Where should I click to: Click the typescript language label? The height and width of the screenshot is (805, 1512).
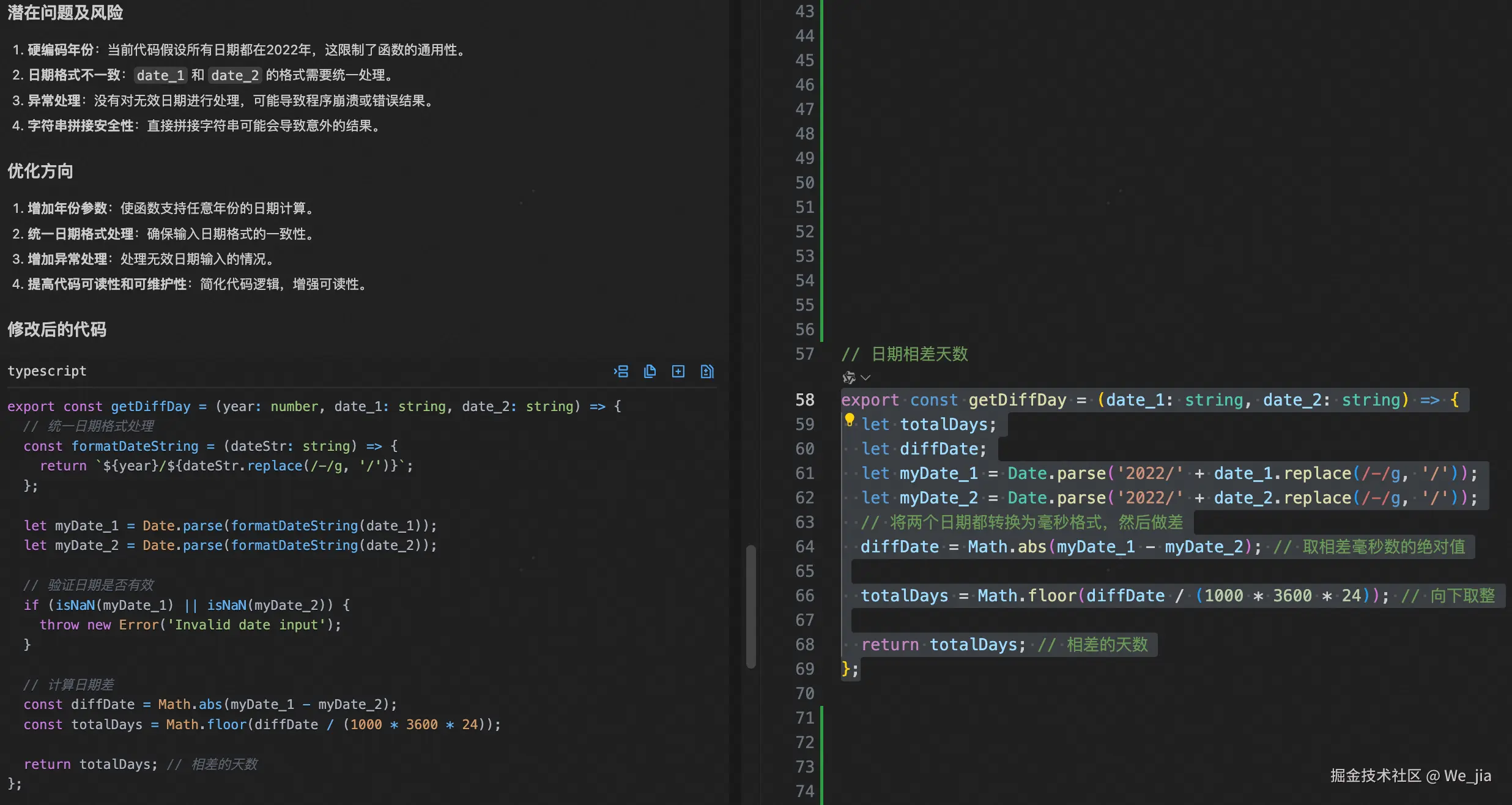47,371
